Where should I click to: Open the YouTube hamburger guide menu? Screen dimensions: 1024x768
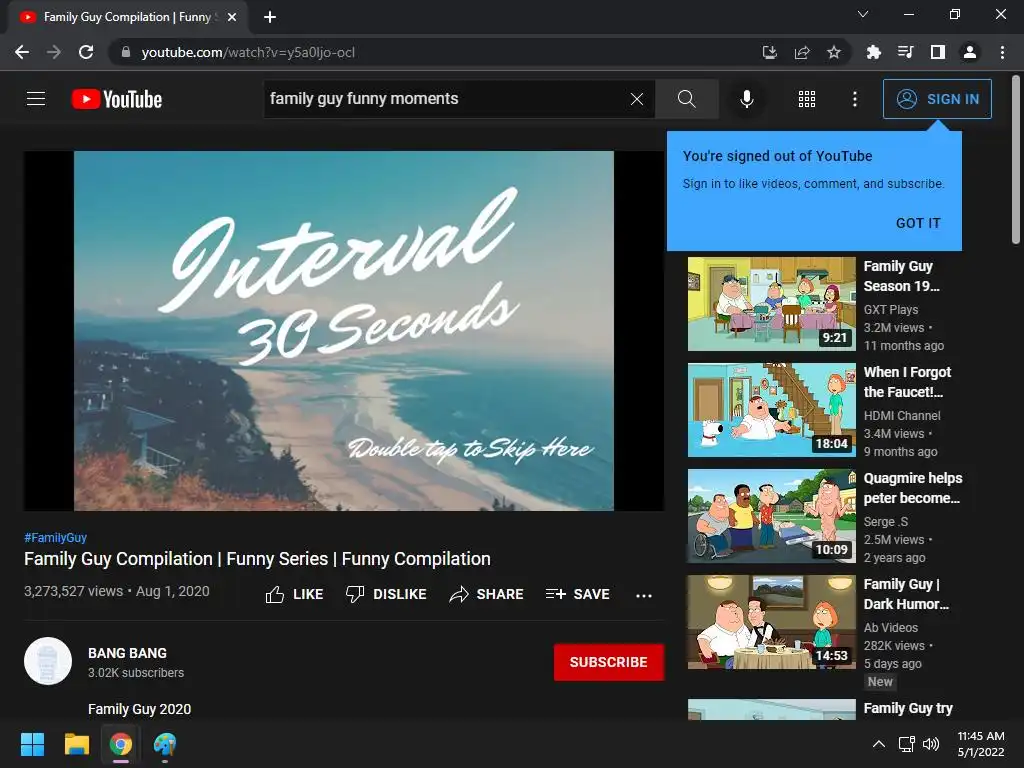(36, 99)
